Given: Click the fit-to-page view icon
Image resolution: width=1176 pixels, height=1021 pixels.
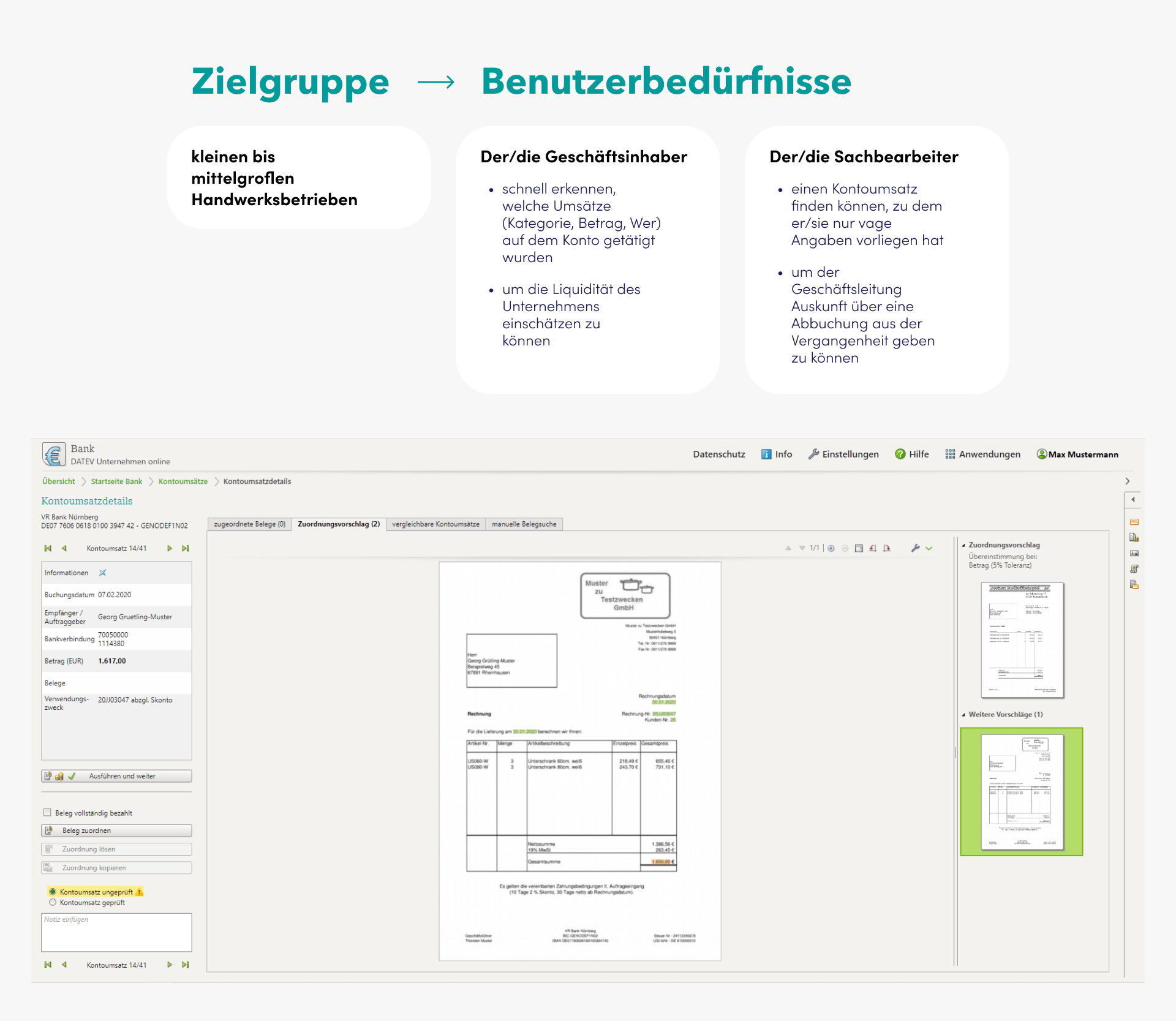Looking at the screenshot, I should (x=859, y=548).
